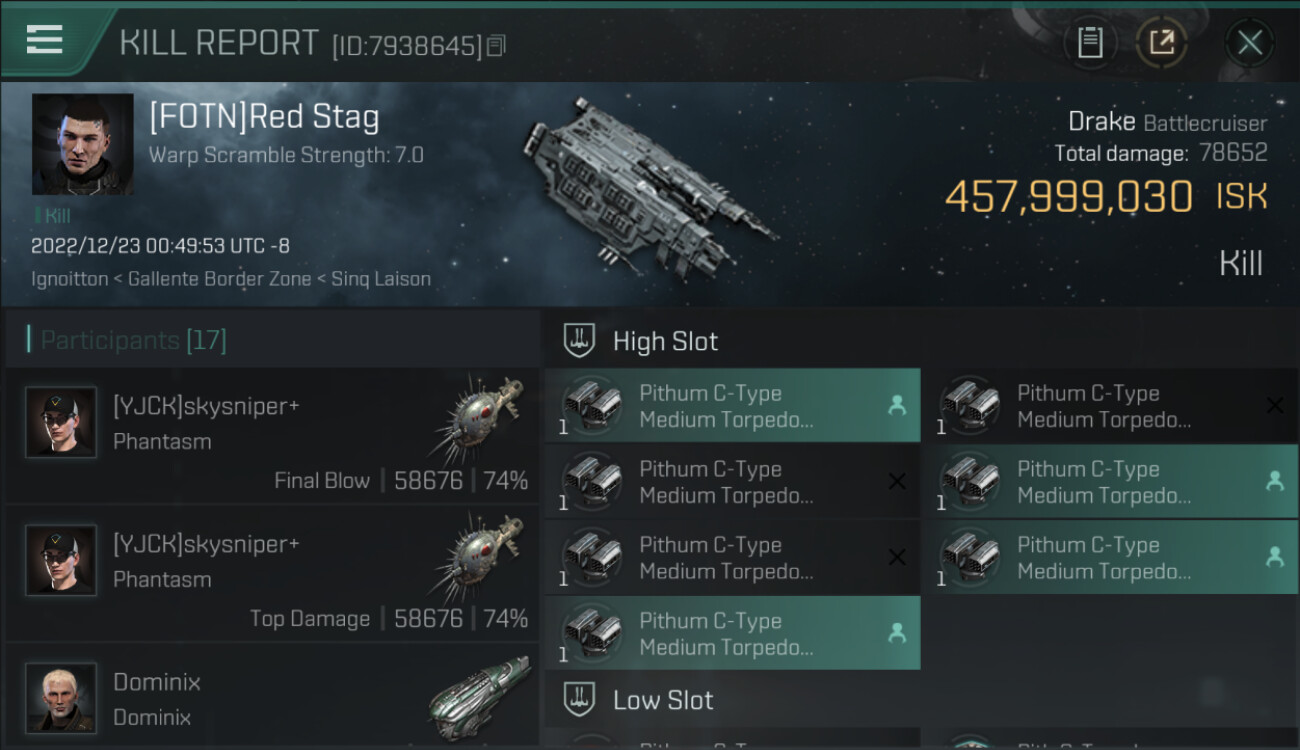Click person icon on last left torpedo launcher
Screen dimensions: 1300x750
pyautogui.click(x=896, y=633)
